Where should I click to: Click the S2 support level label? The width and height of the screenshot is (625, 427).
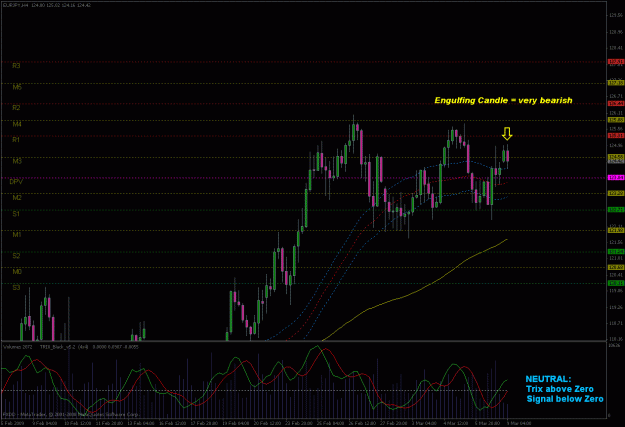pos(16,256)
